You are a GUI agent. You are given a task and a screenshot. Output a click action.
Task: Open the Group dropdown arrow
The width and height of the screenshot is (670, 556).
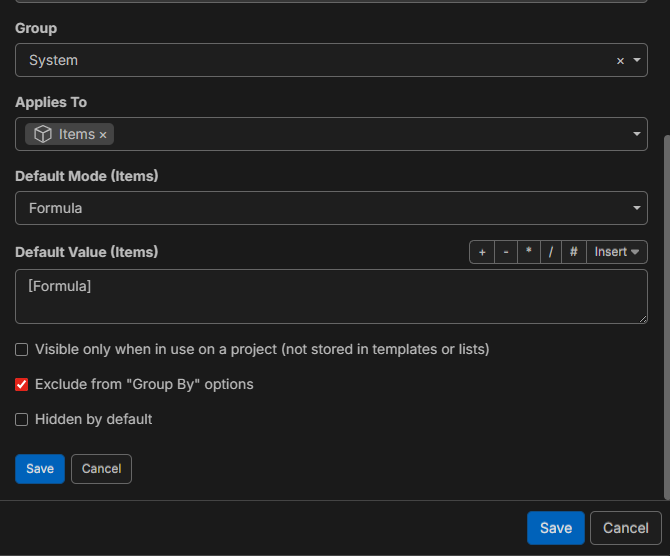[637, 60]
